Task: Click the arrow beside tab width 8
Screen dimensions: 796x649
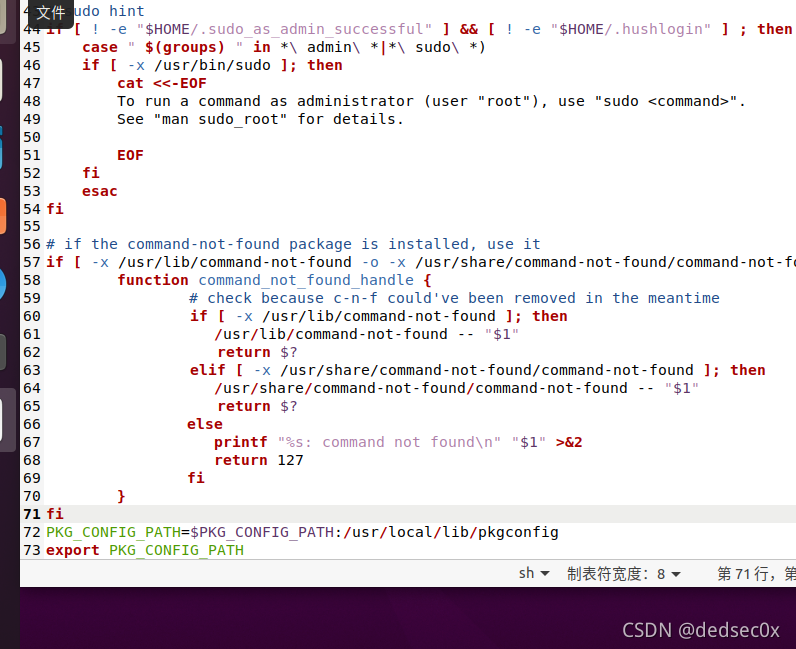Action: pyautogui.click(x=676, y=574)
